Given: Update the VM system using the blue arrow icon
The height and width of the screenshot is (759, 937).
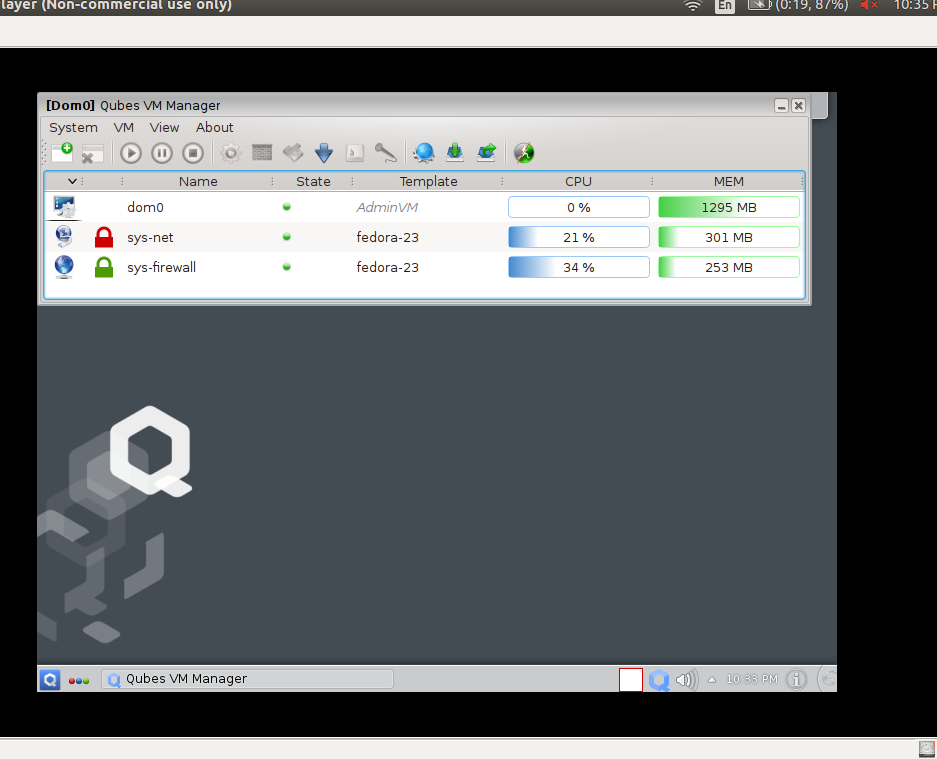Looking at the screenshot, I should point(323,152).
